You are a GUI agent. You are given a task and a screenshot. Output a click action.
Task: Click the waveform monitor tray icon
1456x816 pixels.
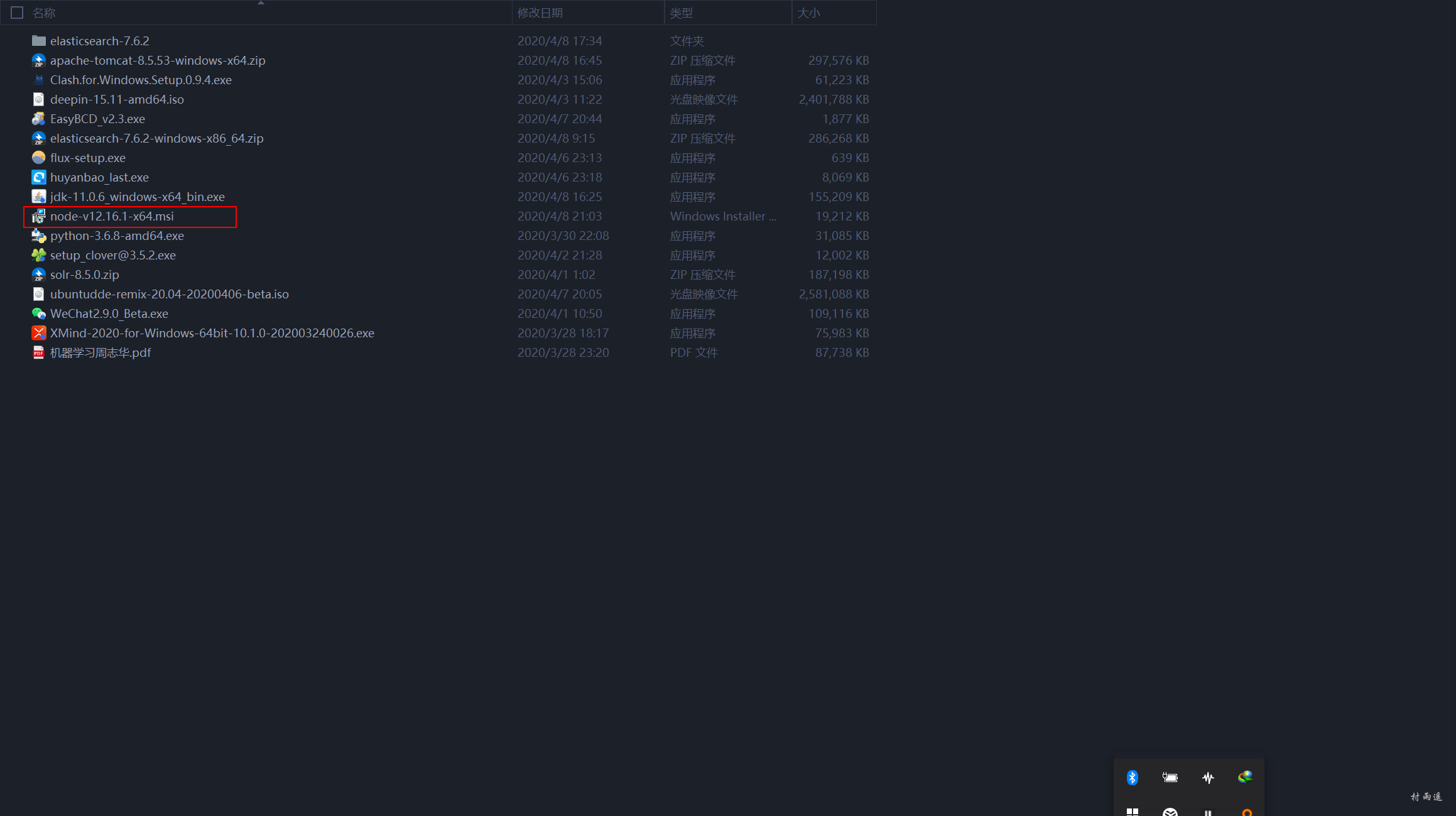[x=1208, y=778]
